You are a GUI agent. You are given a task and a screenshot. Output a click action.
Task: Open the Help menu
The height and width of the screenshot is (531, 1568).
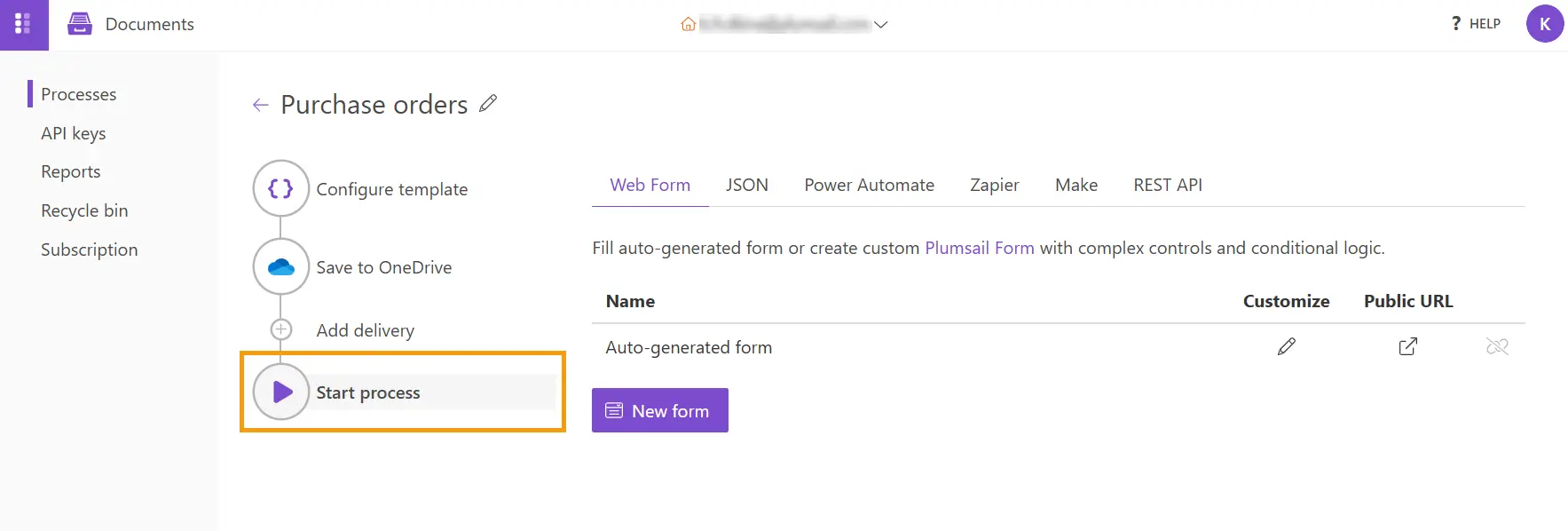click(1476, 24)
